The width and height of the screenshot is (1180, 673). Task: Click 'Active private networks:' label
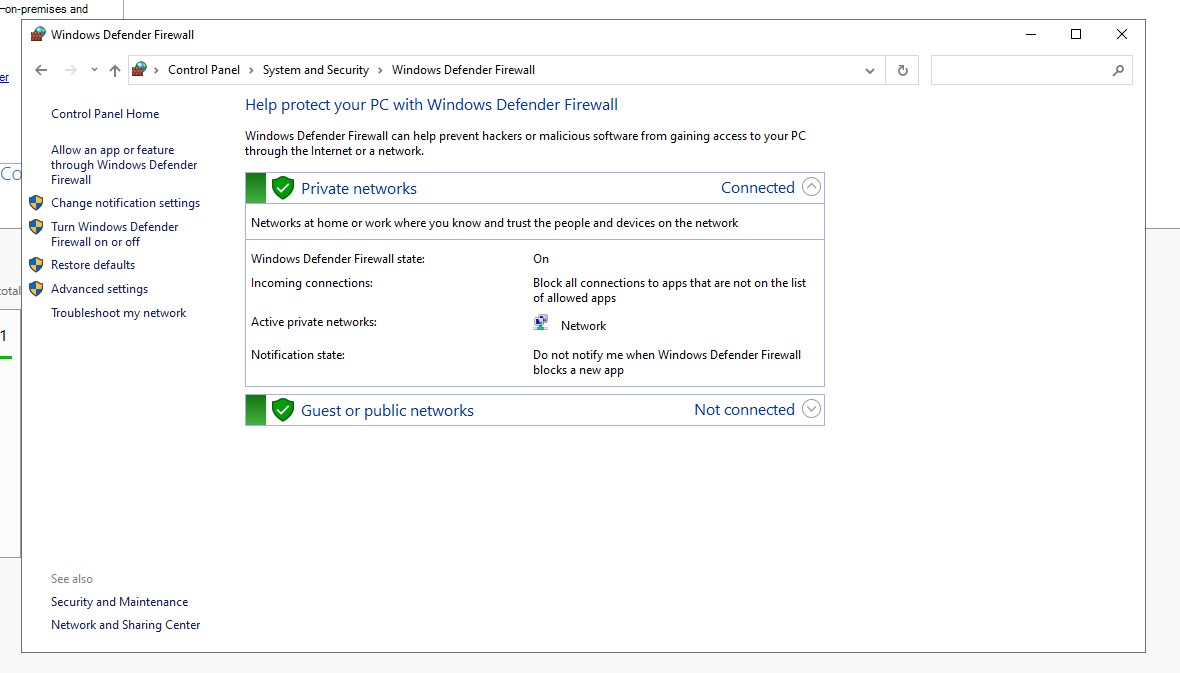tap(314, 321)
